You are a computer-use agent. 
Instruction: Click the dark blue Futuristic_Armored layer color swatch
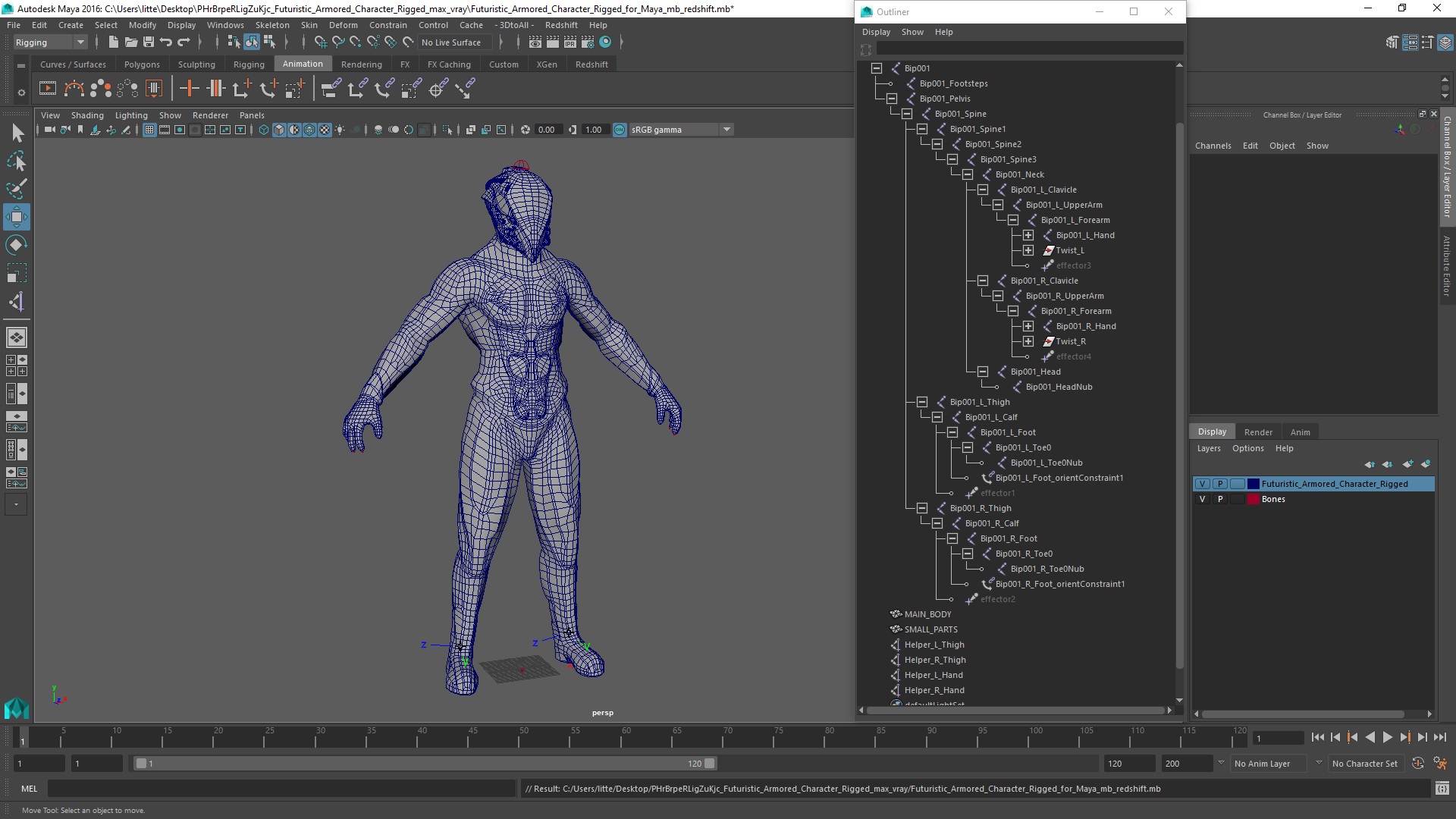1254,484
